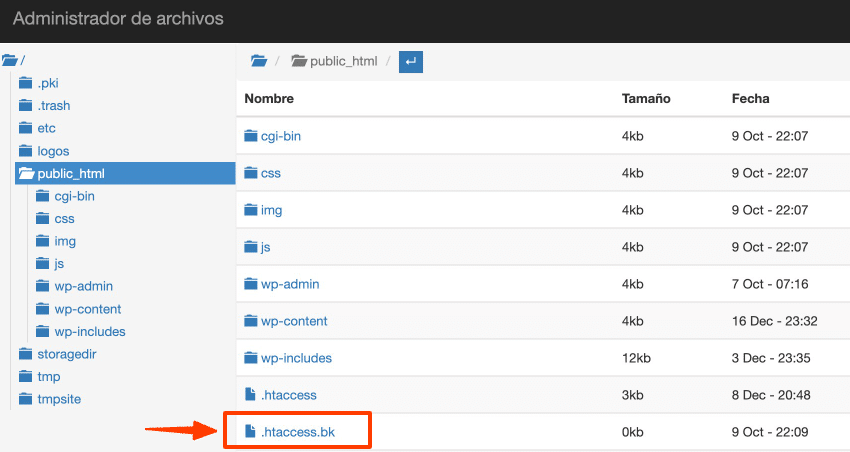
Task: Click the root folder icon in breadcrumb
Action: coord(259,61)
